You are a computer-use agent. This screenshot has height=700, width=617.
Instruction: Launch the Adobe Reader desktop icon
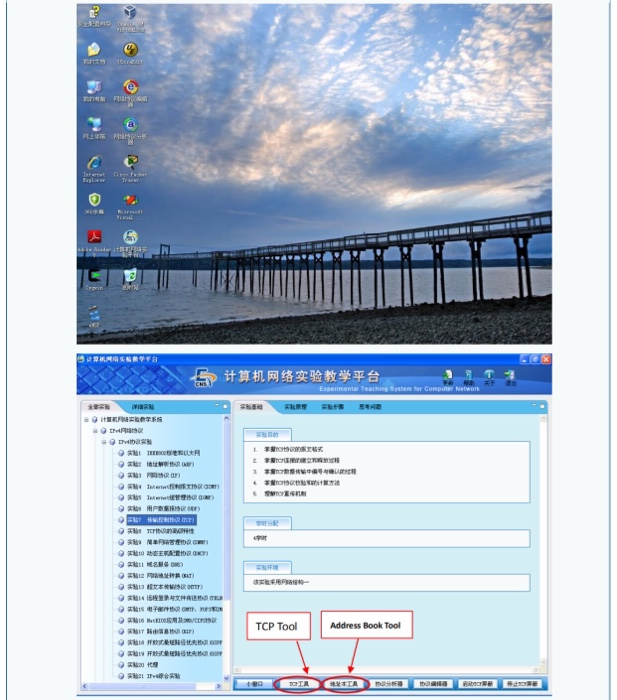point(94,242)
